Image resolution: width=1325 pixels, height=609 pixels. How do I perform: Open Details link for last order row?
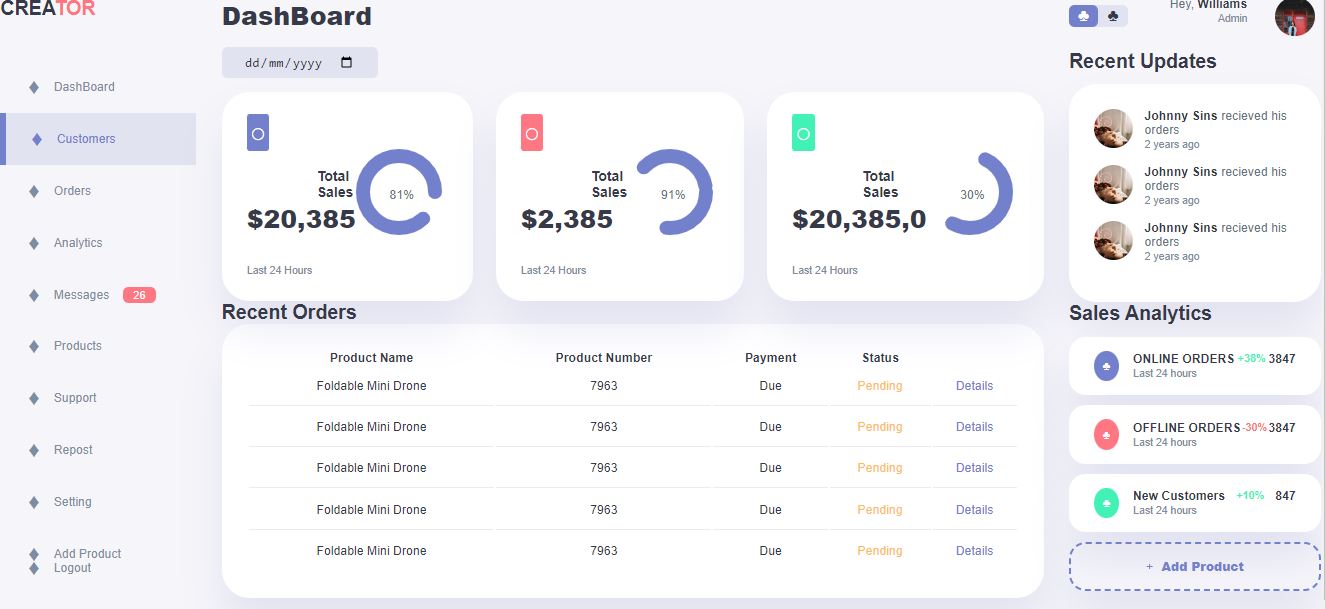974,551
